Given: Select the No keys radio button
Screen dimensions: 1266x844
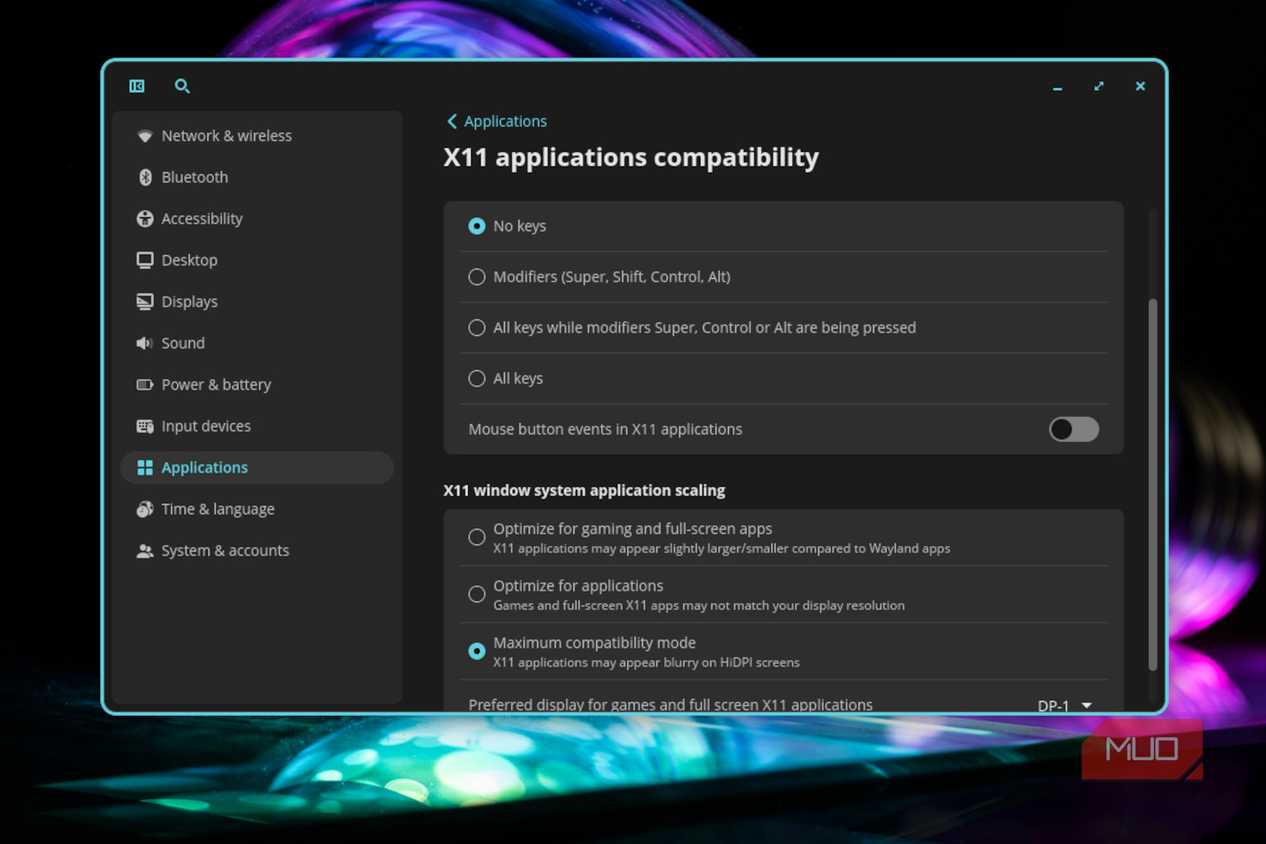Looking at the screenshot, I should (477, 226).
